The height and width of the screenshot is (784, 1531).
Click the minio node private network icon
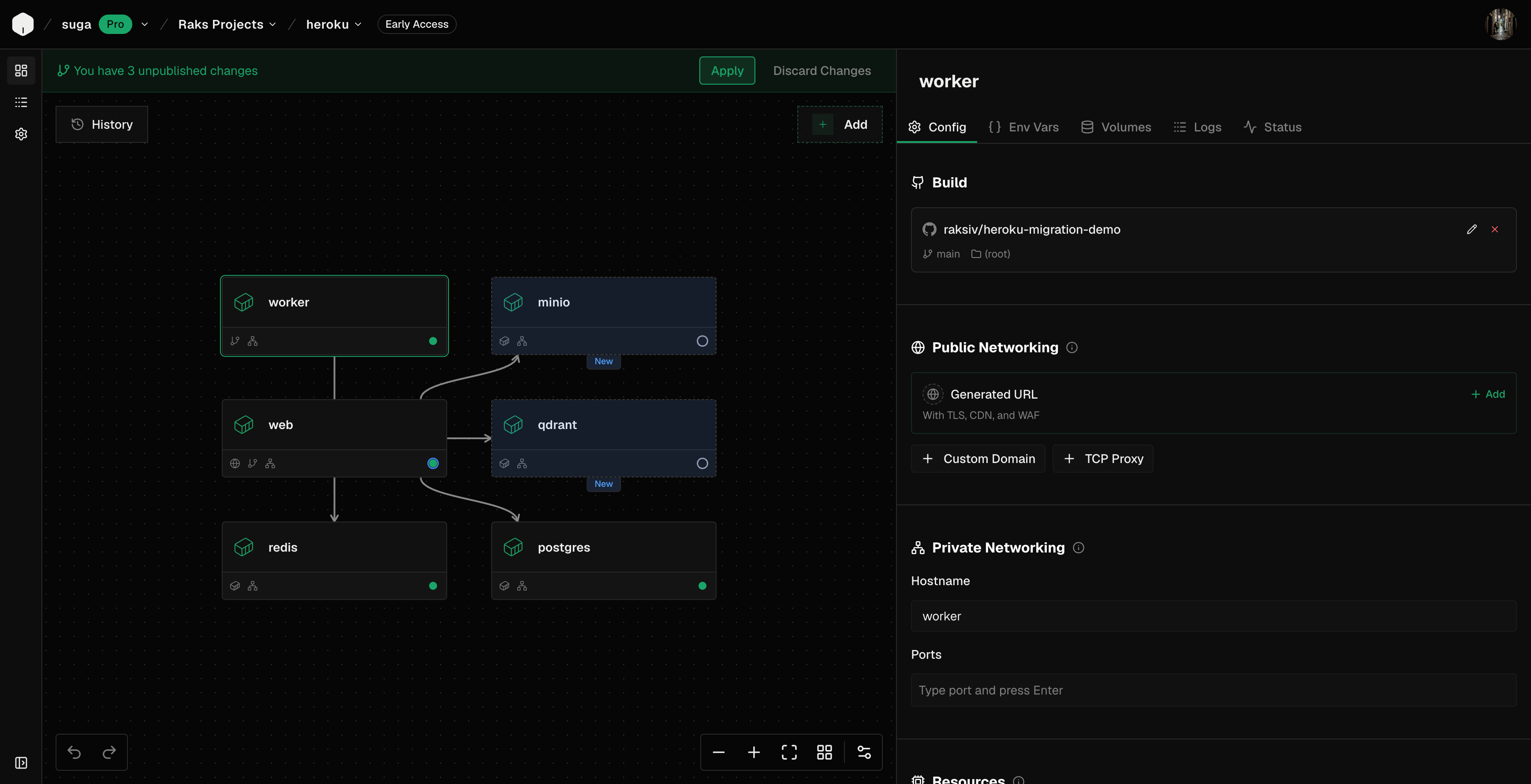pyautogui.click(x=522, y=341)
